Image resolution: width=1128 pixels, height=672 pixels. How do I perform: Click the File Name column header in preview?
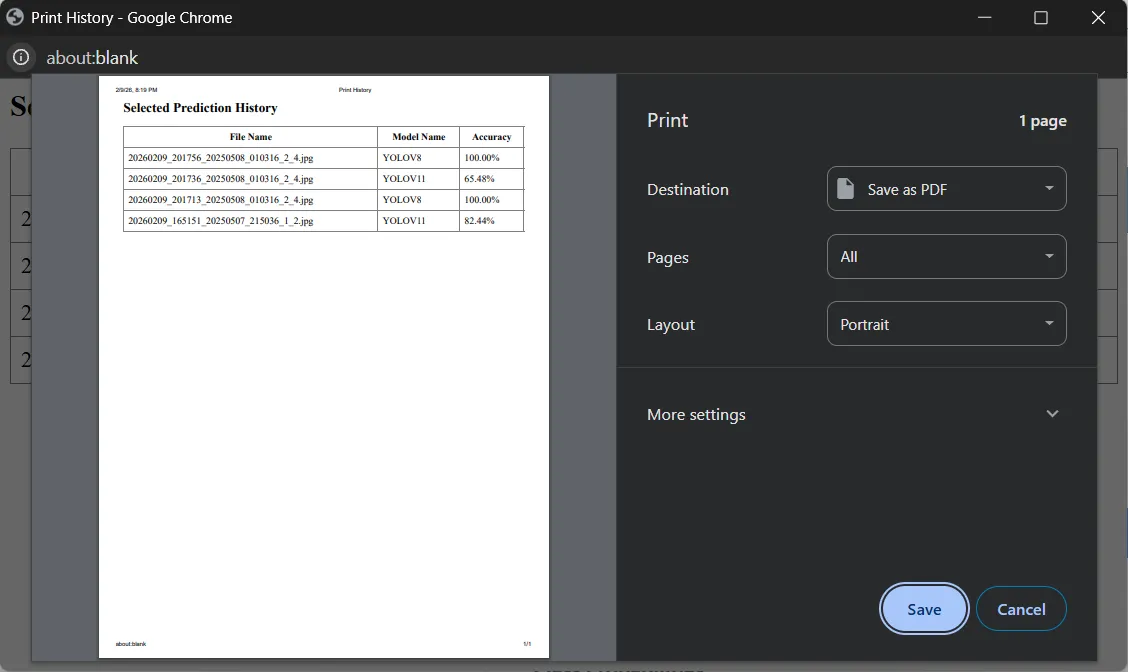pos(250,137)
